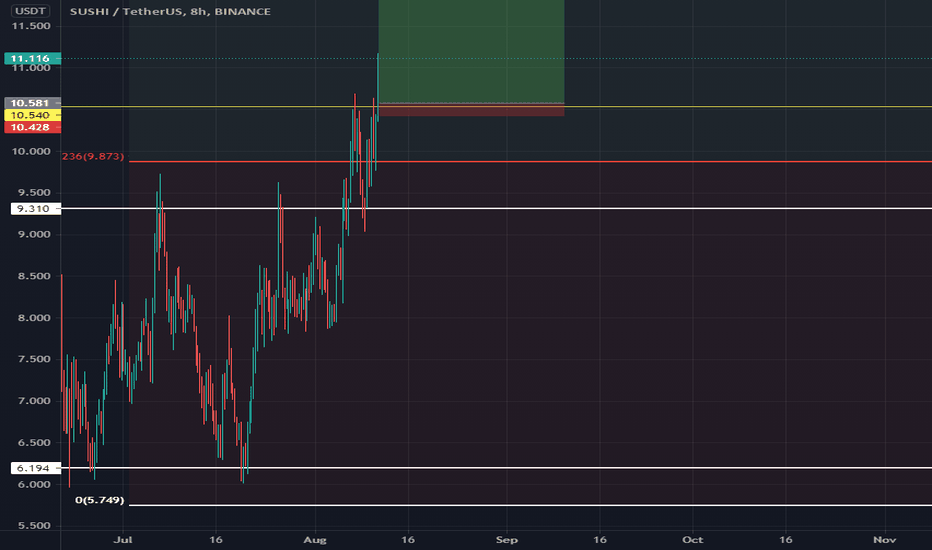The width and height of the screenshot is (932, 550).
Task: Select the yellow 10.540 price label
Action: pyautogui.click(x=32, y=115)
